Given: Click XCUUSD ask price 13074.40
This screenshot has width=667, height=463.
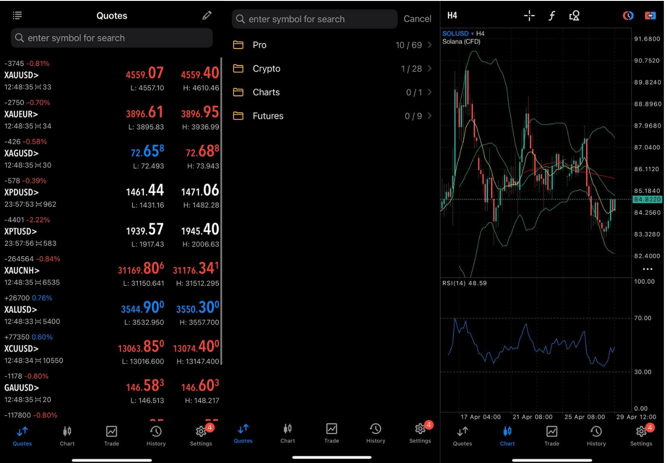Looking at the screenshot, I should pyautogui.click(x=196, y=347).
